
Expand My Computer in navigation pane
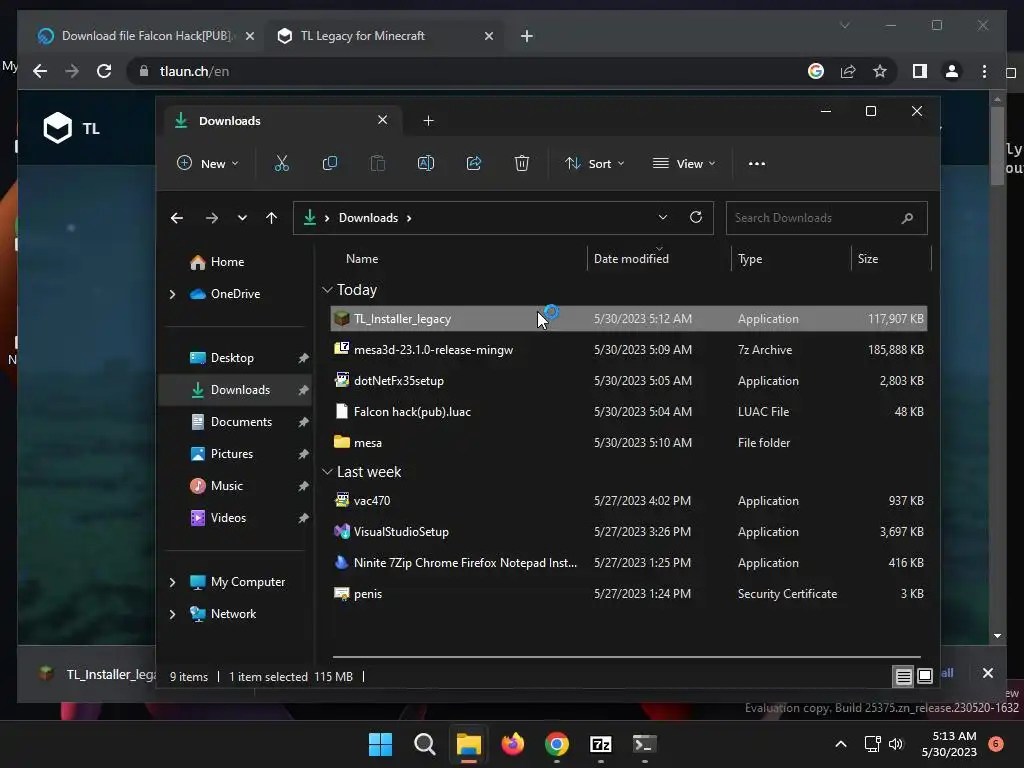tap(172, 582)
